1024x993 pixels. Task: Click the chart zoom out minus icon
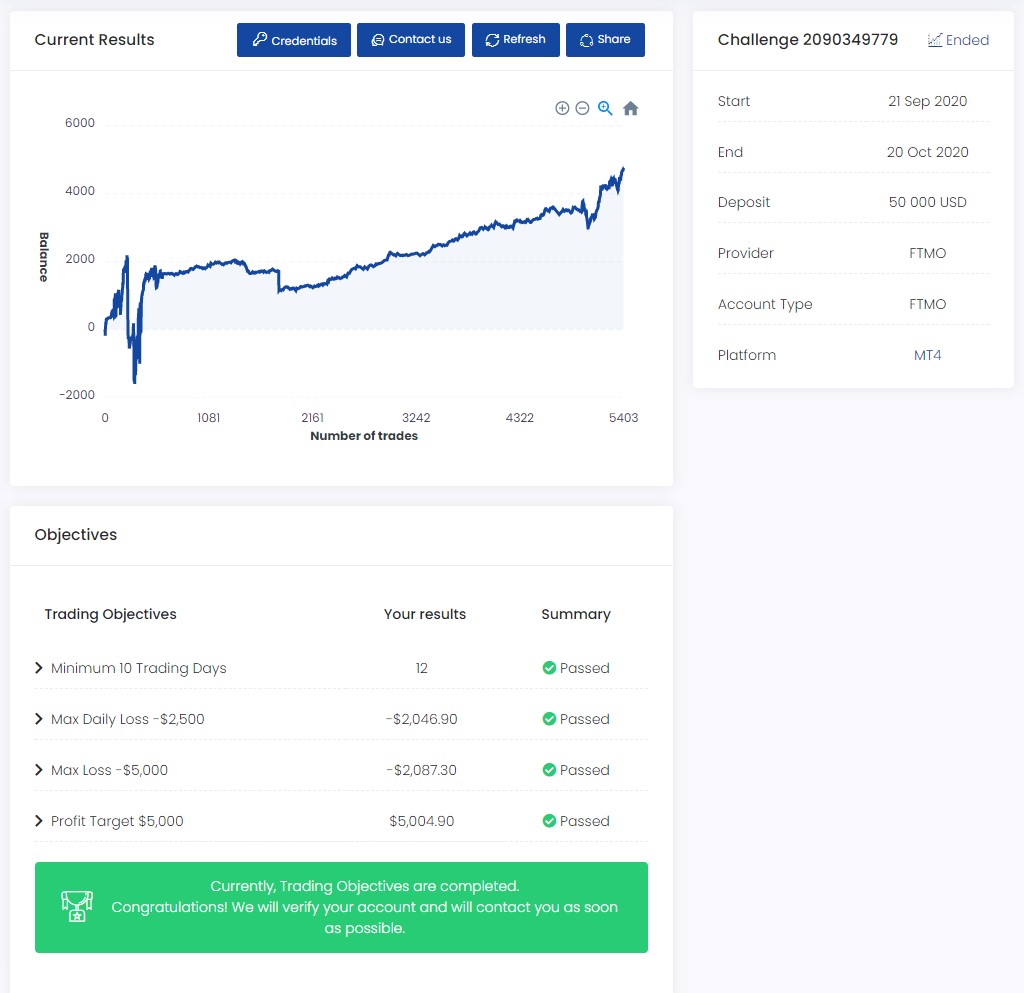[582, 108]
